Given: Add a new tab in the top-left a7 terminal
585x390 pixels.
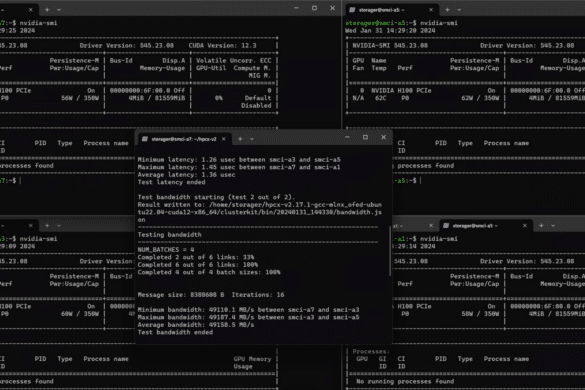Looking at the screenshot, I should (47, 10).
